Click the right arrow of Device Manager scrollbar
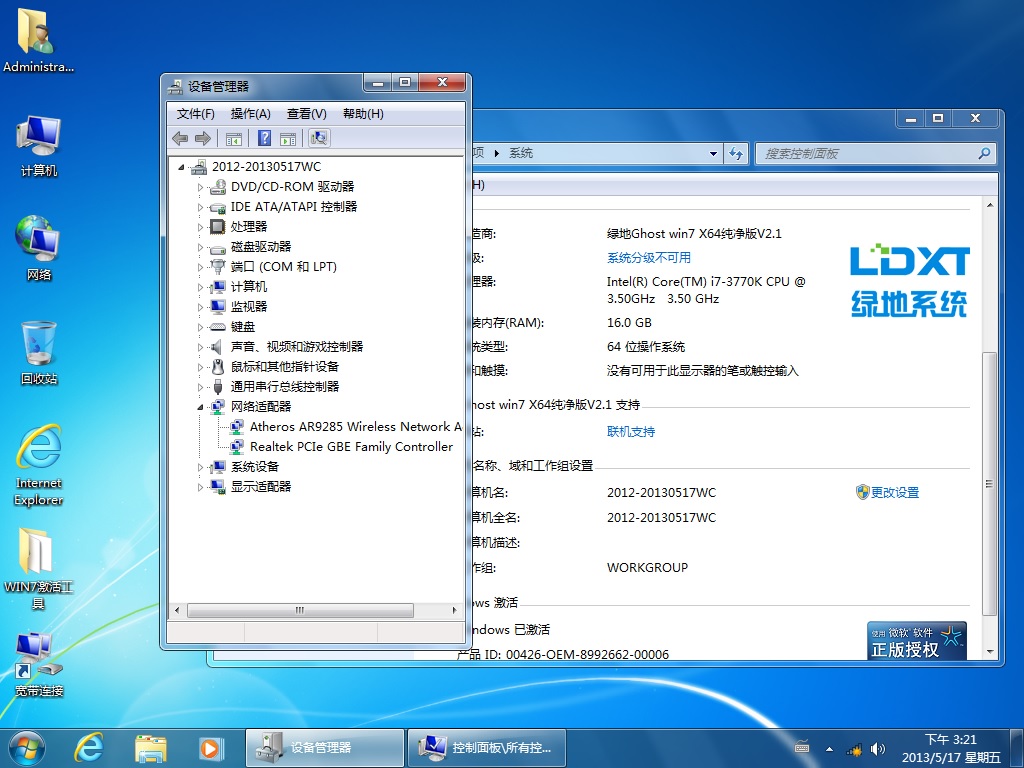 pyautogui.click(x=455, y=610)
